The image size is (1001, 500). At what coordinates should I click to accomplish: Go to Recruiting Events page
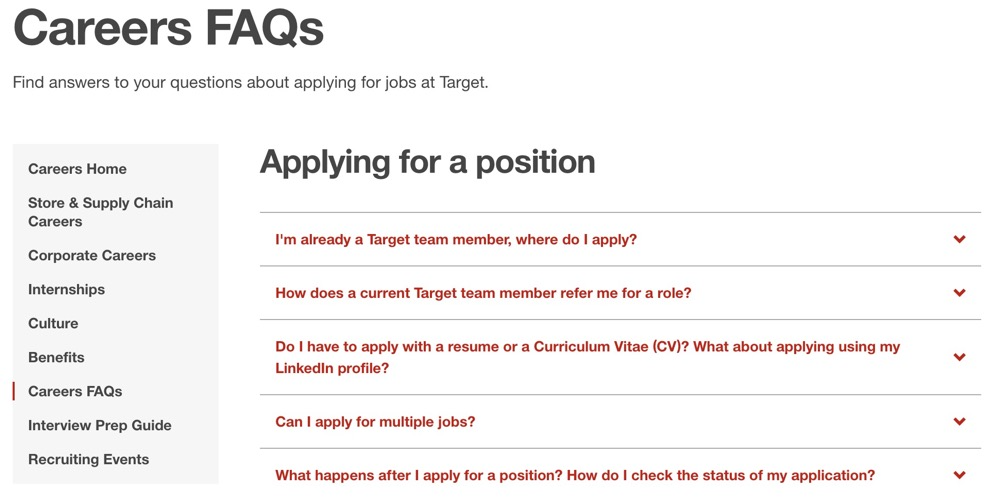point(89,459)
